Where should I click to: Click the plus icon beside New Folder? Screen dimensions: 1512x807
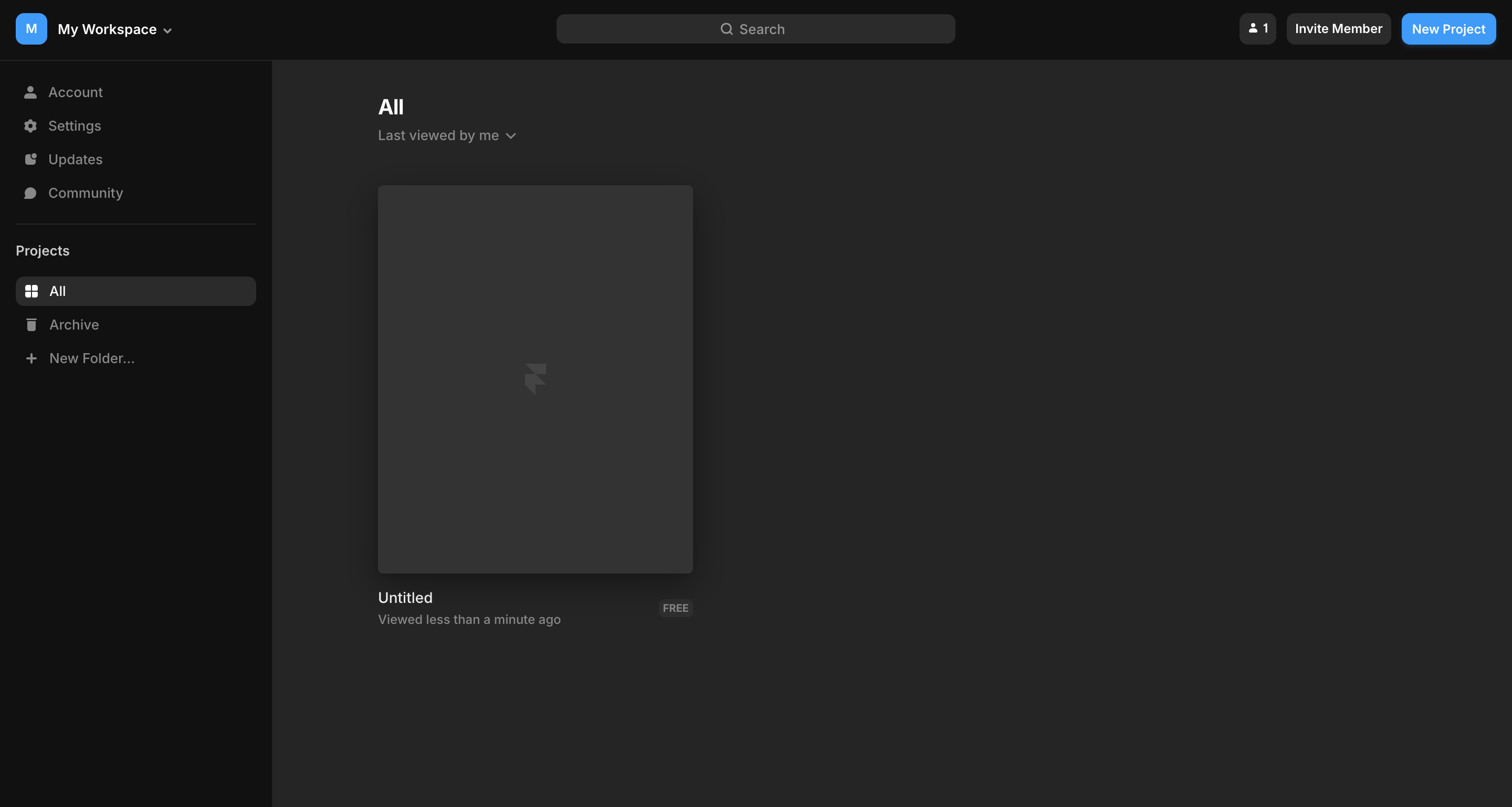click(31, 358)
